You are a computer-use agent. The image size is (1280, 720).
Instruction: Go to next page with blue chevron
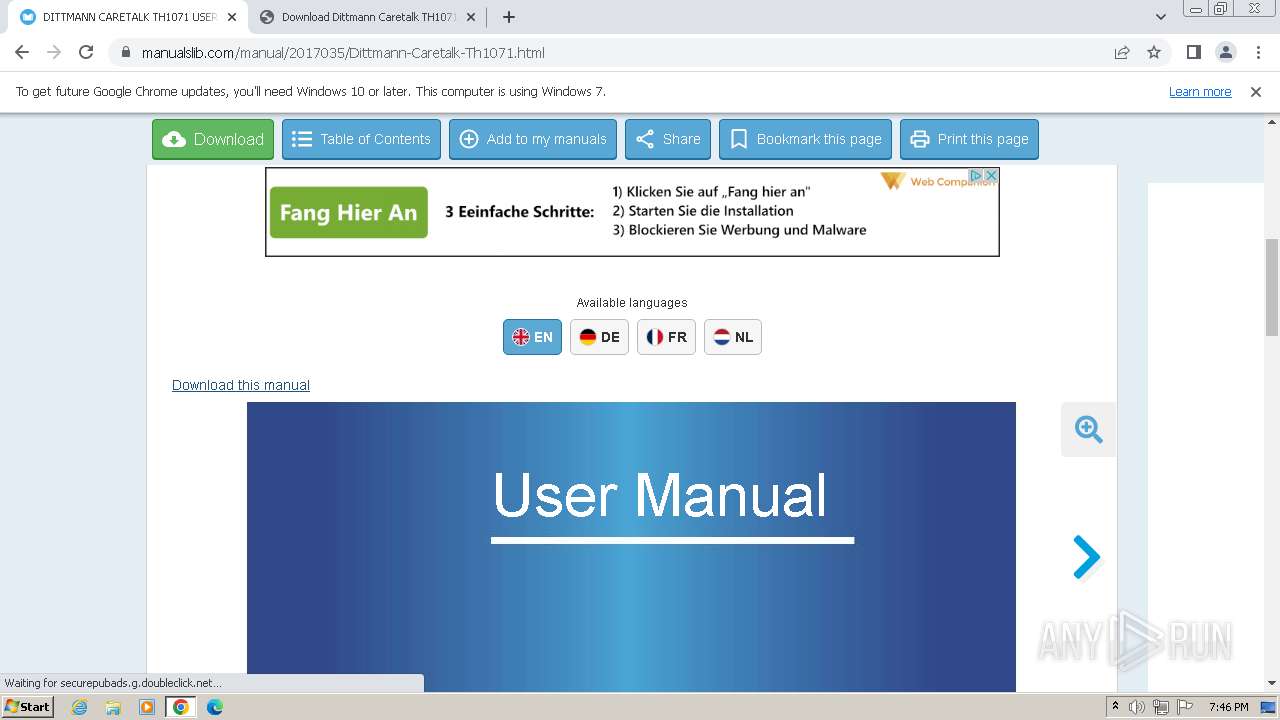coord(1086,557)
